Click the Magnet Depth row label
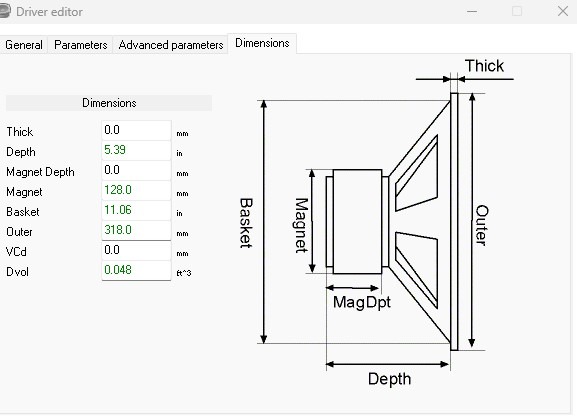 [40, 172]
